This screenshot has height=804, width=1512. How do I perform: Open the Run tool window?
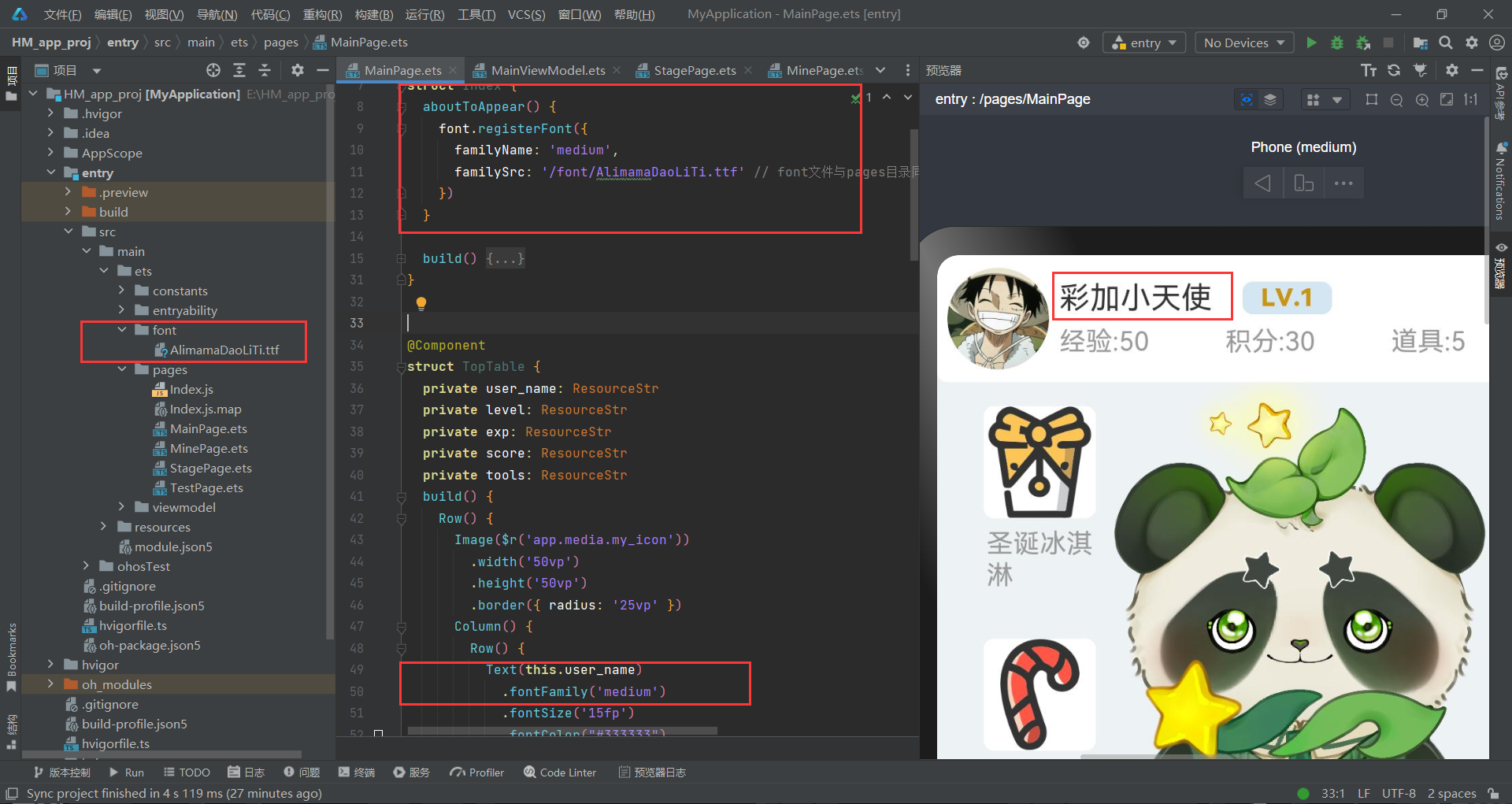click(x=127, y=773)
